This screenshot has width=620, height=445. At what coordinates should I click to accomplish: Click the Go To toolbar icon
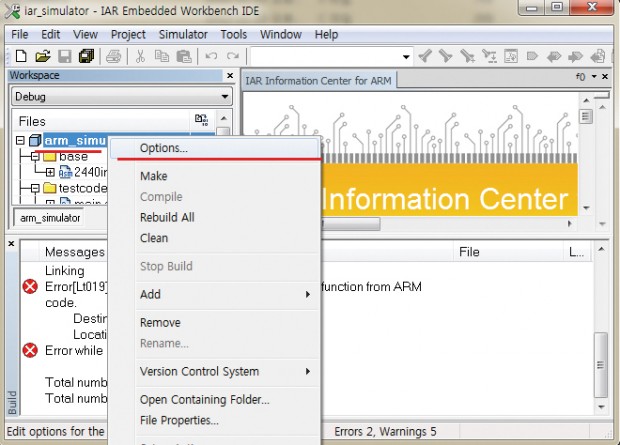tap(510, 56)
